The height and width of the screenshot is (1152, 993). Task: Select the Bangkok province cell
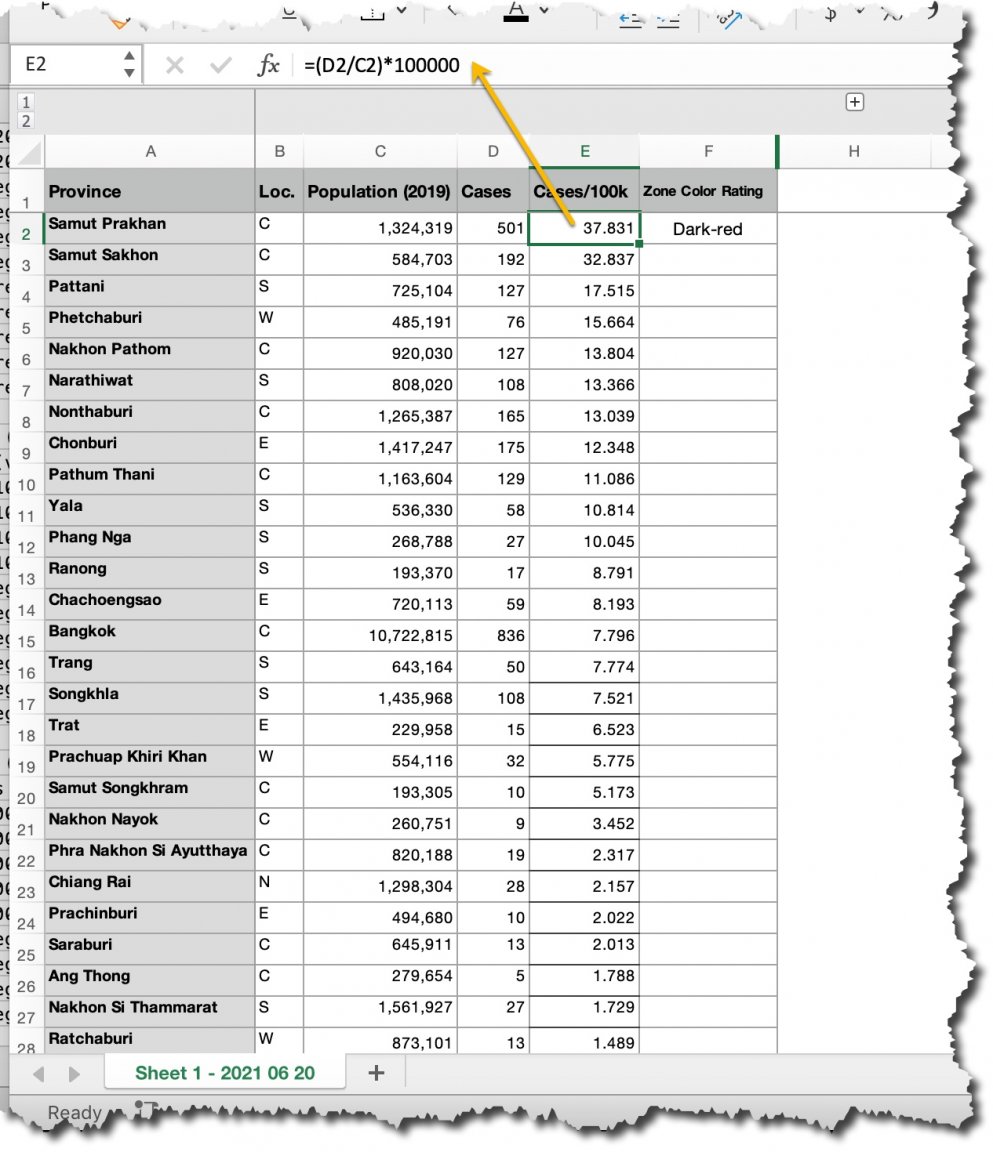[x=150, y=636]
